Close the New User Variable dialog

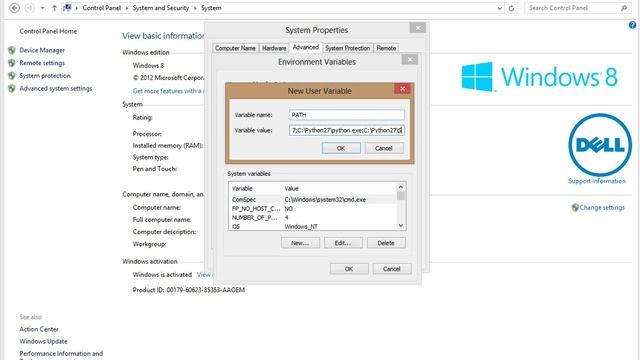(402, 89)
